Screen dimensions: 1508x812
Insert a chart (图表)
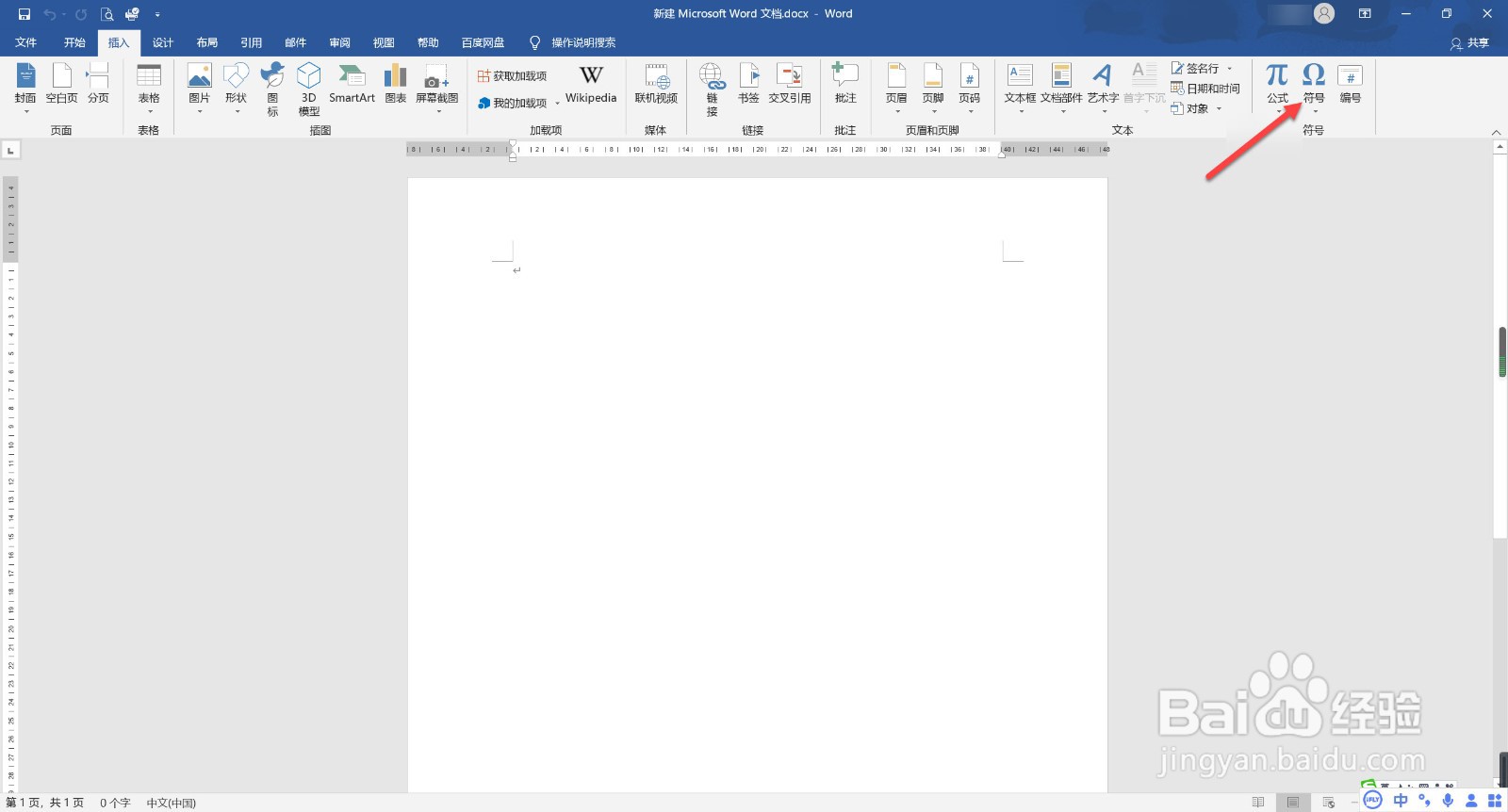point(396,85)
